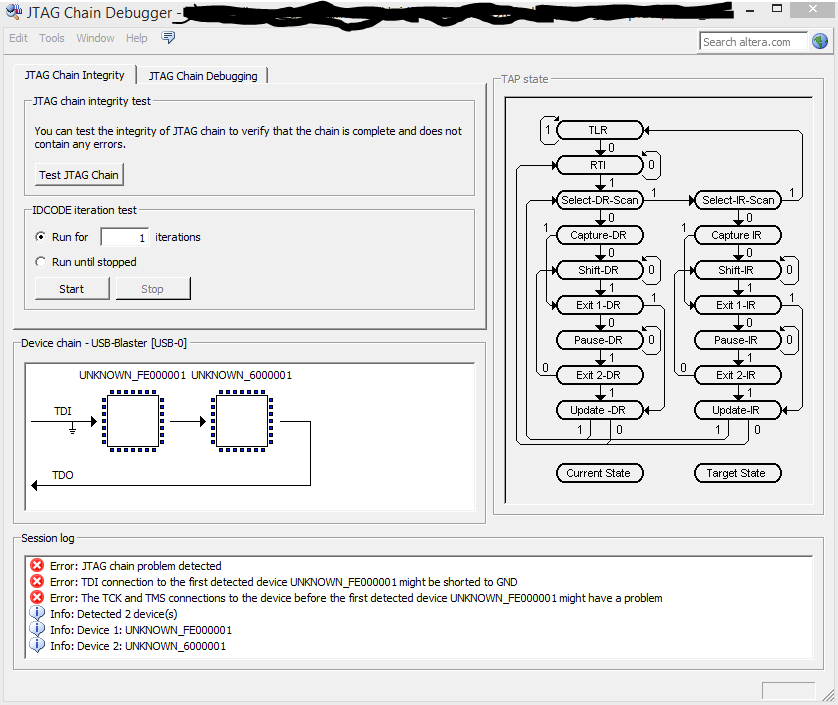Select the Run until stopped option
Screen dimensions: 838x705
point(40,262)
